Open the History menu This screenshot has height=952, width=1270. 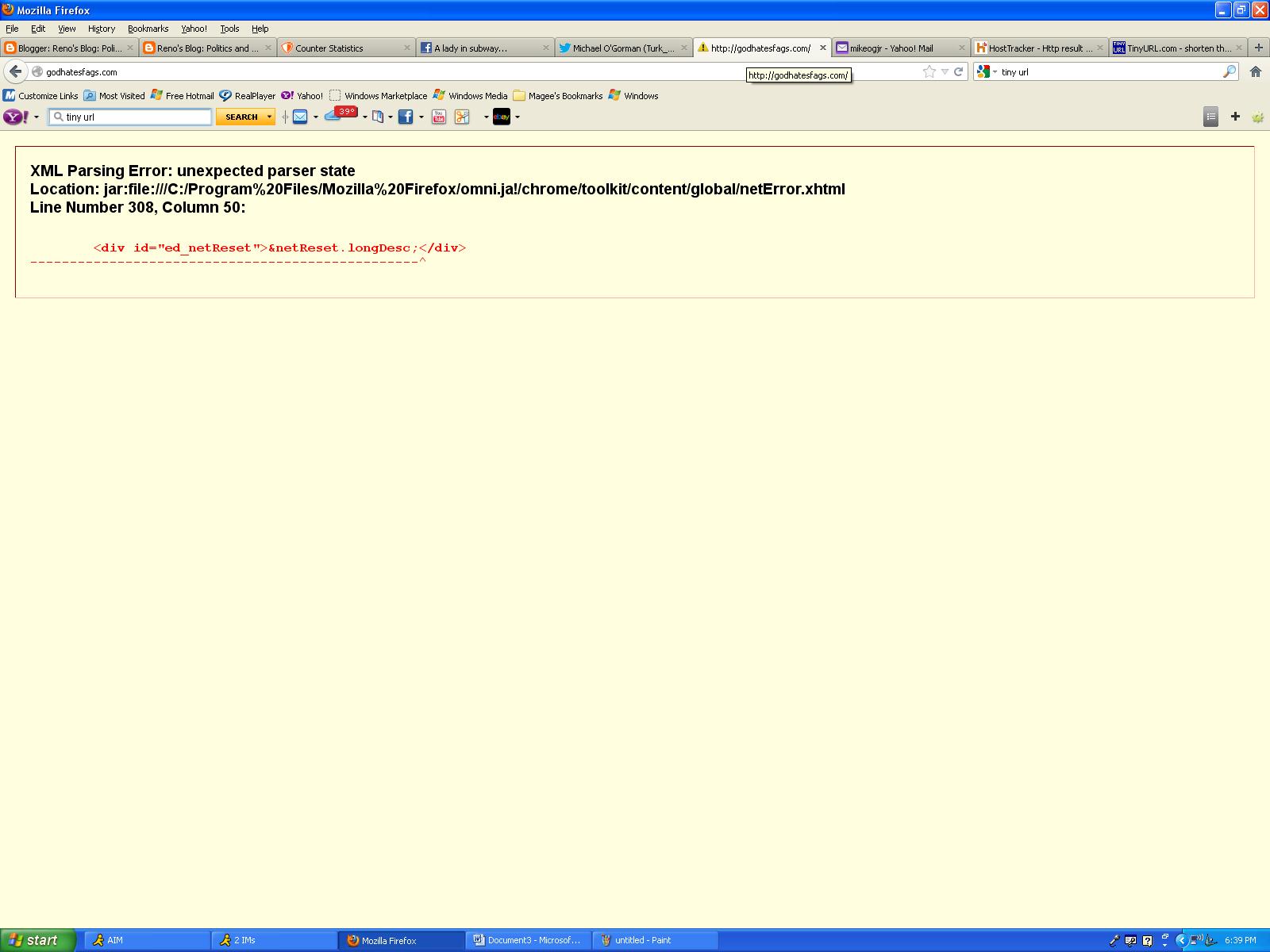coord(102,28)
